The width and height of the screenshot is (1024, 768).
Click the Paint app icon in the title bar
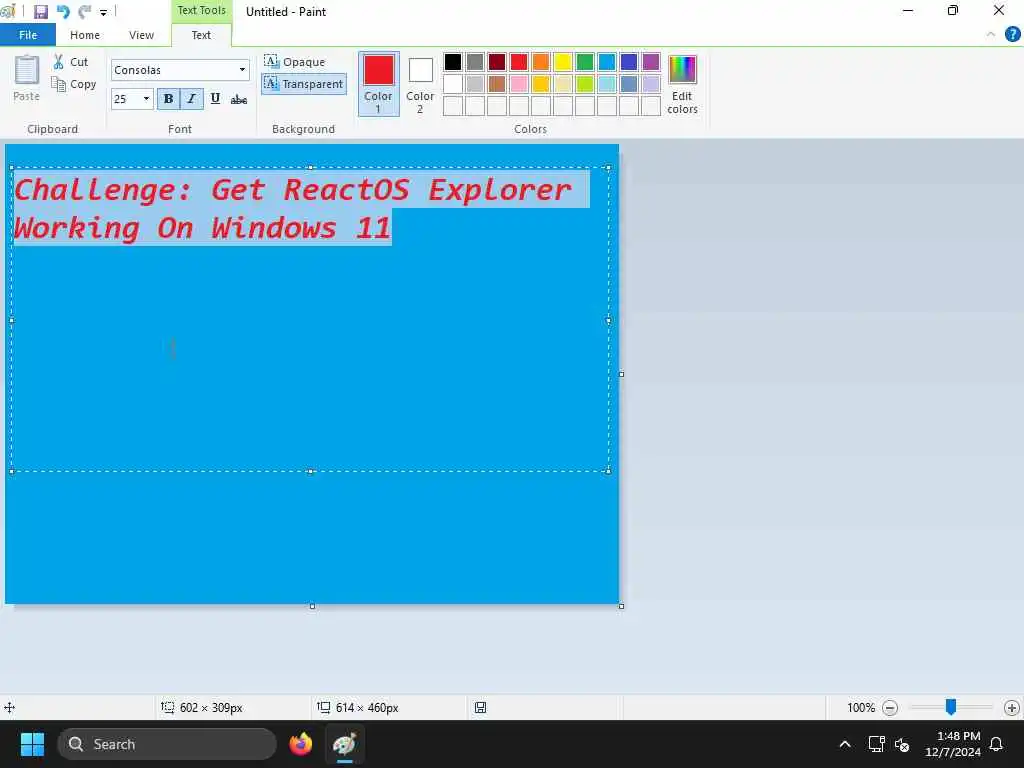pyautogui.click(x=8, y=12)
